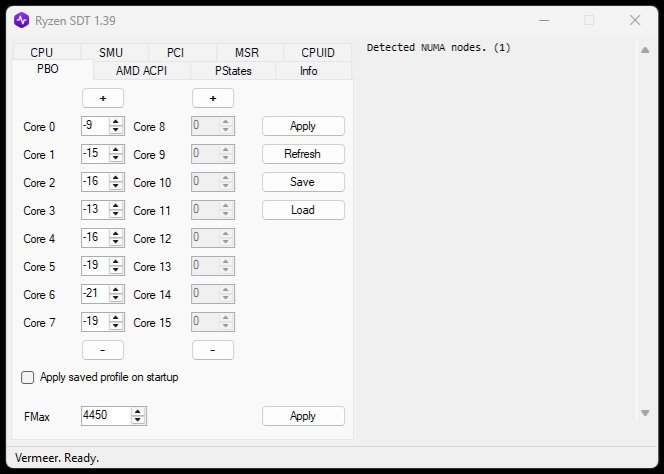This screenshot has width=664, height=474.
Task: Switch to the AMD ACPI tab
Action: coord(141,70)
